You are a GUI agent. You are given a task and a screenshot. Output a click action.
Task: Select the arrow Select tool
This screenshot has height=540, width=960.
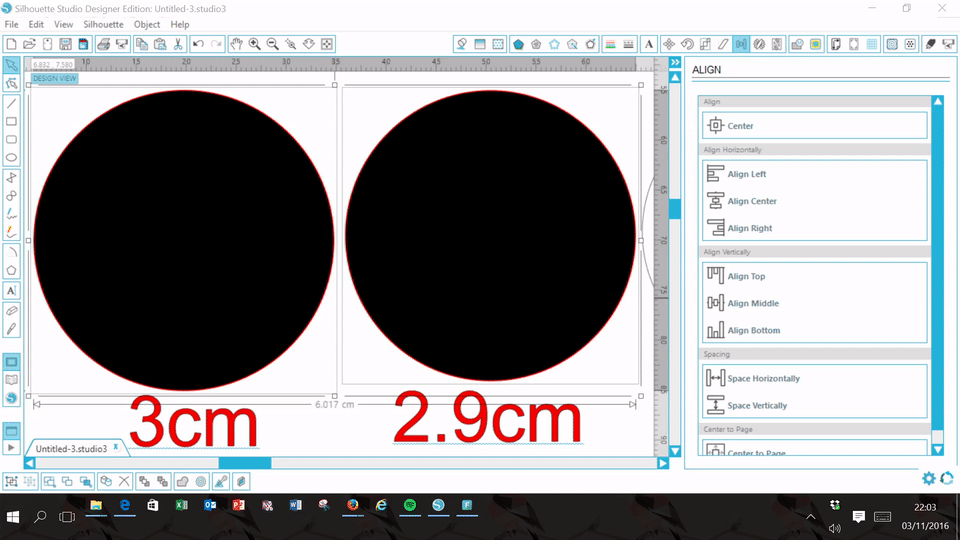click(11, 65)
